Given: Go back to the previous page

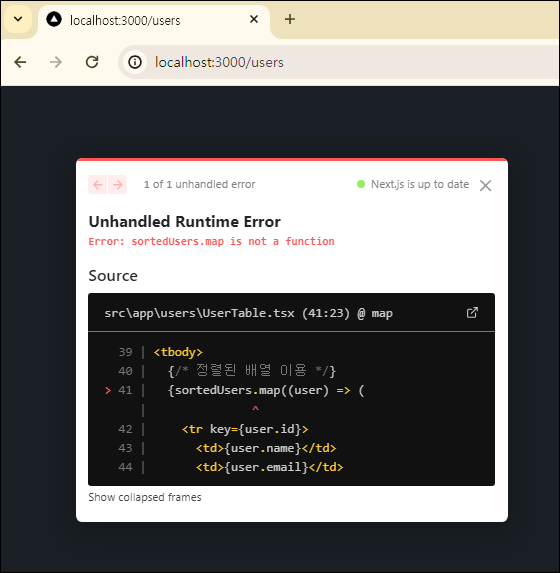Looking at the screenshot, I should click(20, 62).
